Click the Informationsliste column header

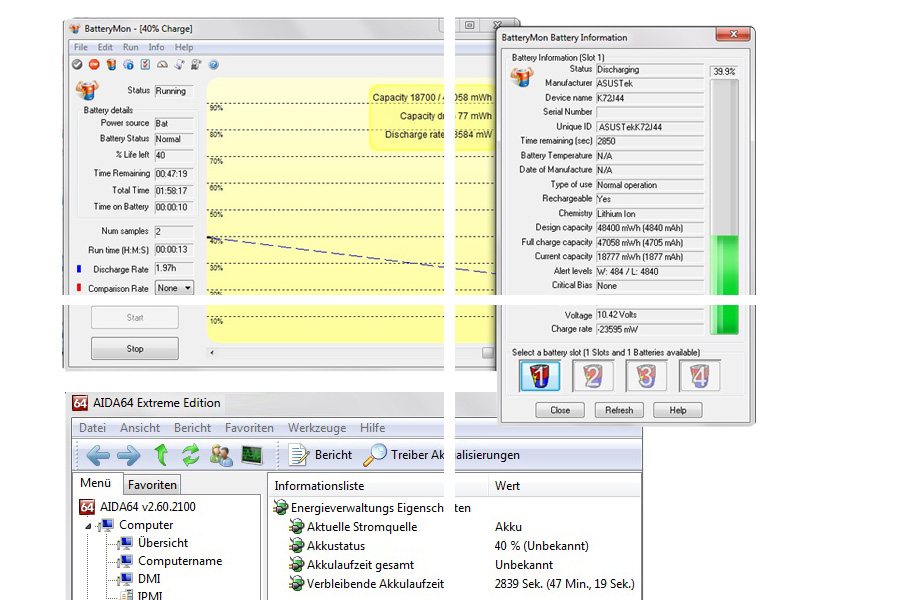point(379,486)
